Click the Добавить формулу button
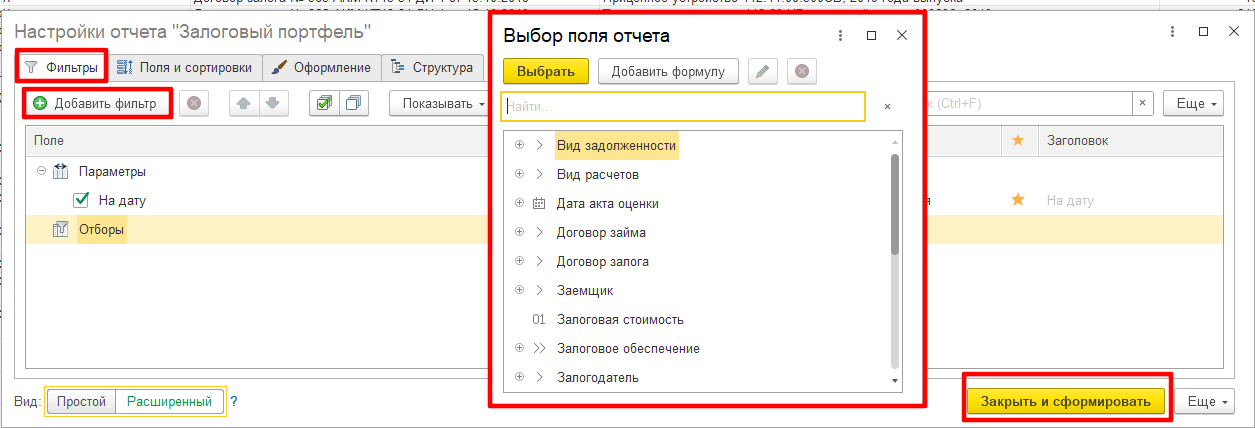Image resolution: width=1255 pixels, height=428 pixels. click(x=668, y=71)
